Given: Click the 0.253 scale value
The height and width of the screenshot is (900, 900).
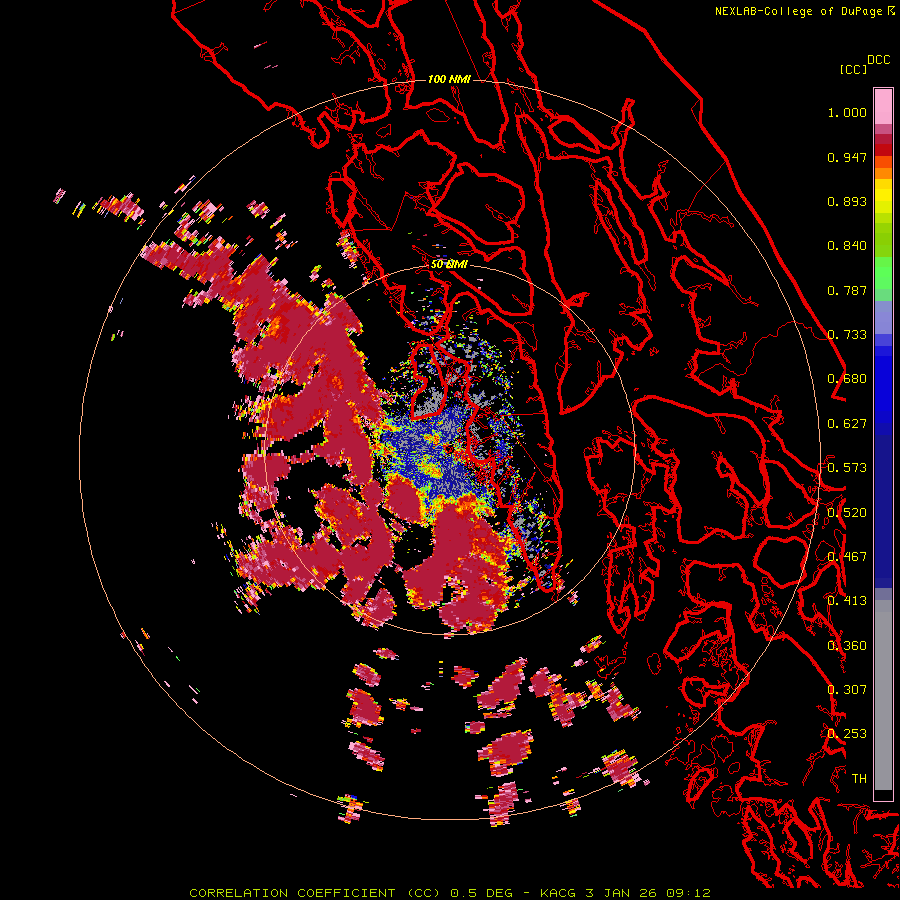Looking at the screenshot, I should tap(847, 734).
